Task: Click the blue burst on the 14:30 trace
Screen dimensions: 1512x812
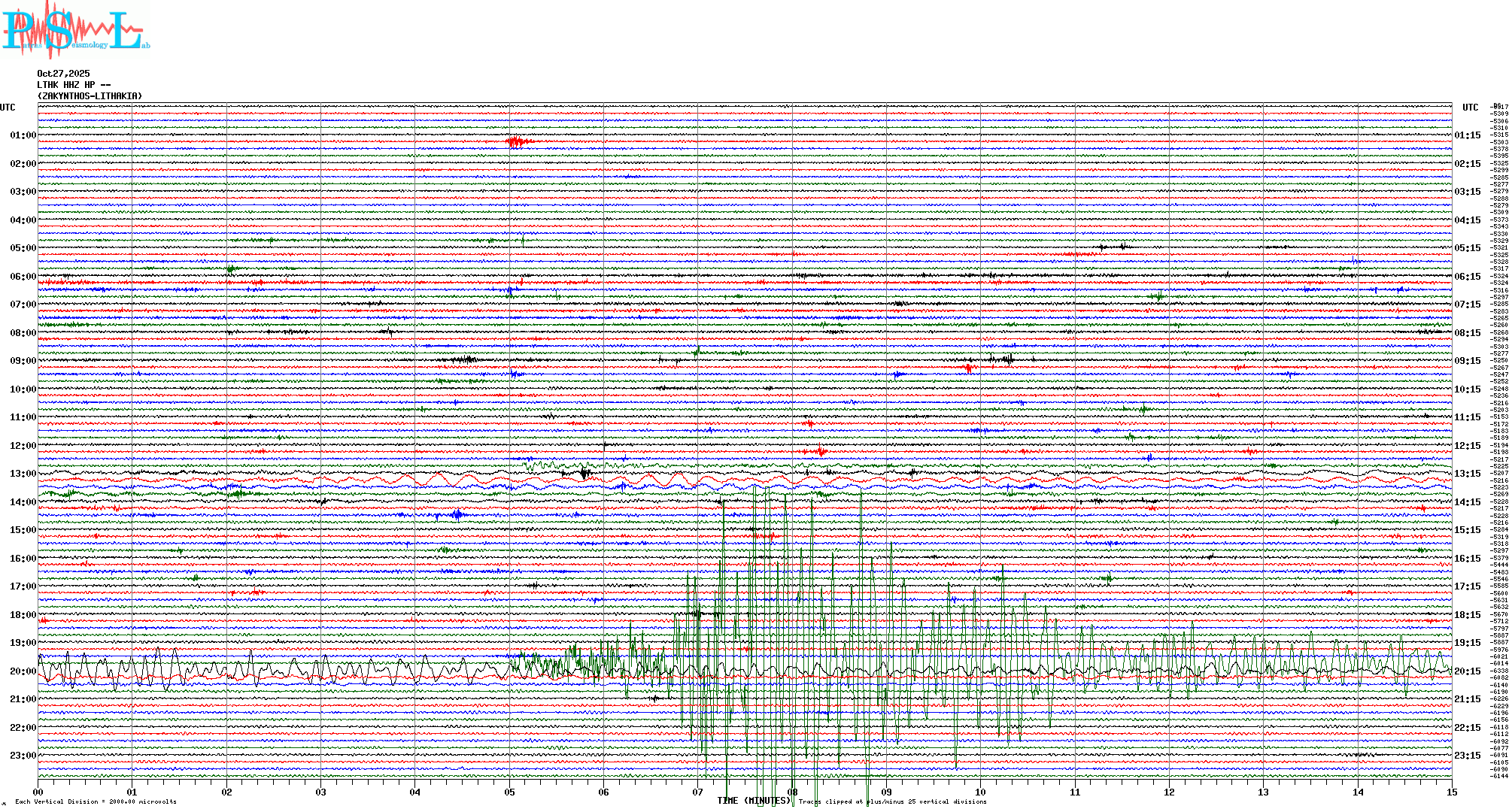Action: click(456, 515)
